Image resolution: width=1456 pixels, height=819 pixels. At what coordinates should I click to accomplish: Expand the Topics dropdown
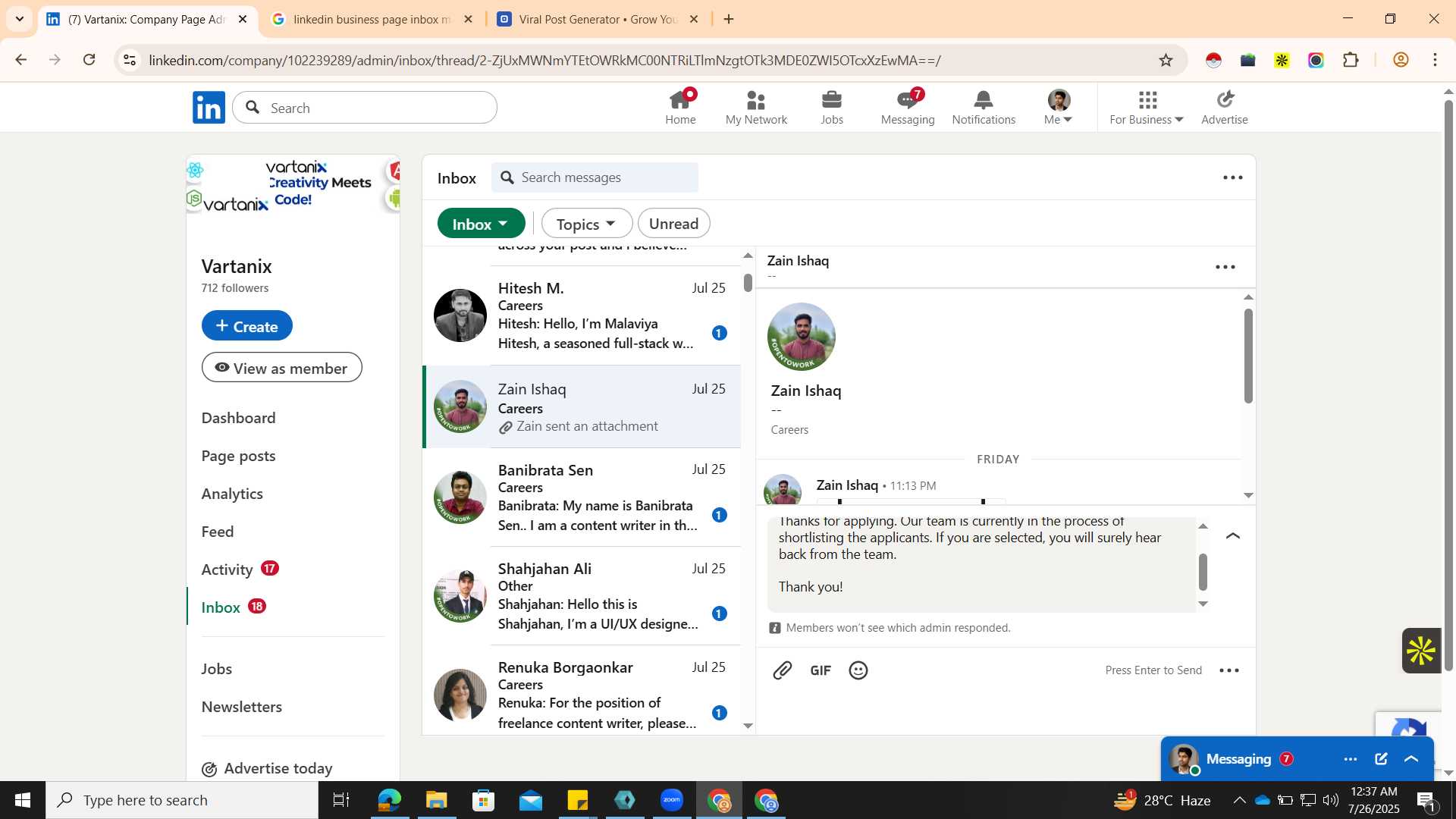pyautogui.click(x=586, y=224)
